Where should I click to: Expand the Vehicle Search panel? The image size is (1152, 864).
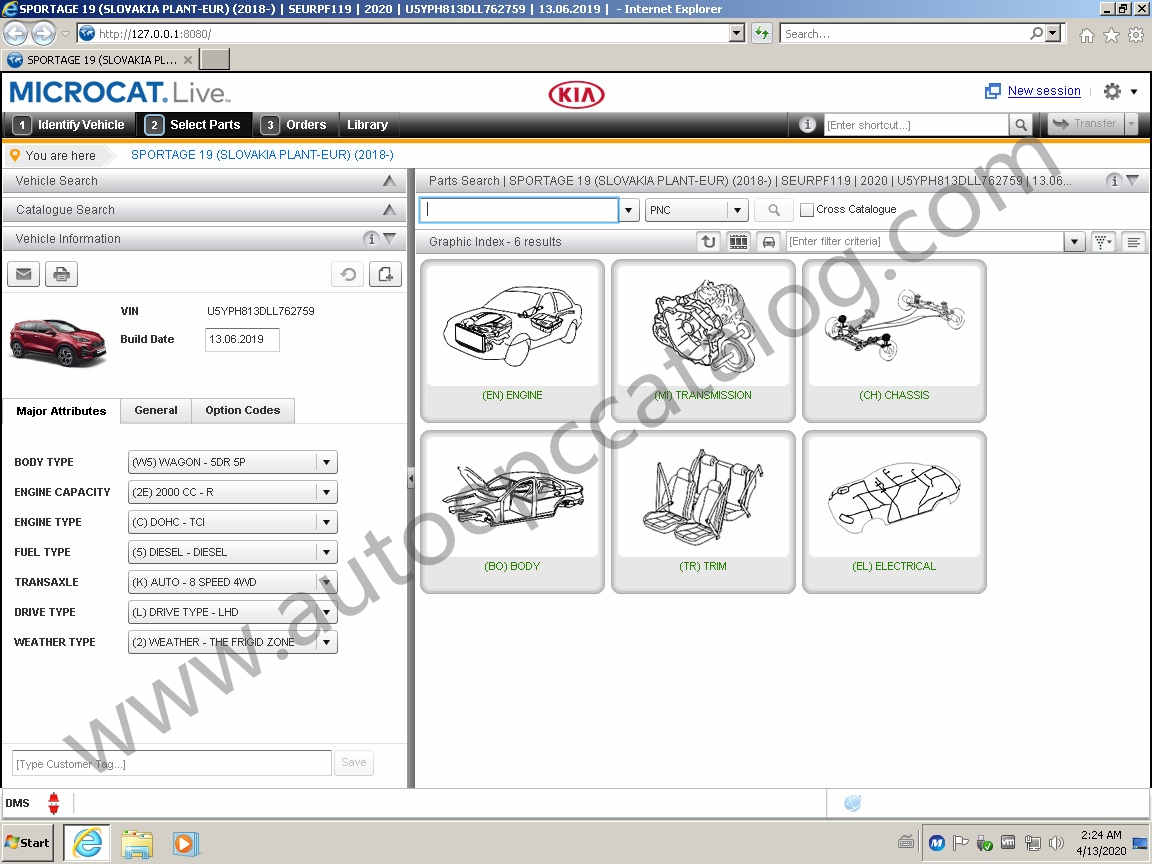[389, 181]
